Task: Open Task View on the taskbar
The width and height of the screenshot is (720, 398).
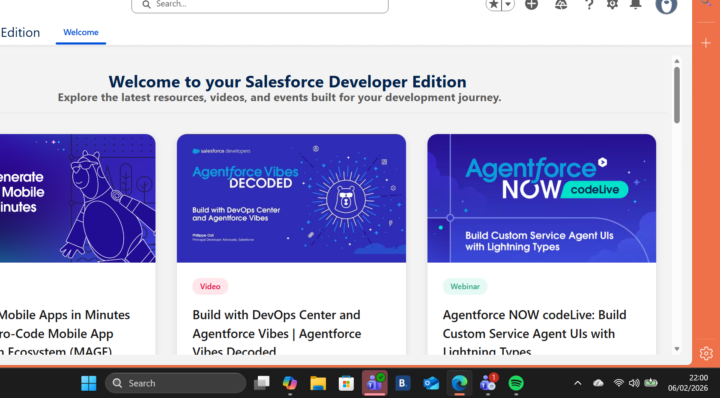Action: click(x=262, y=383)
